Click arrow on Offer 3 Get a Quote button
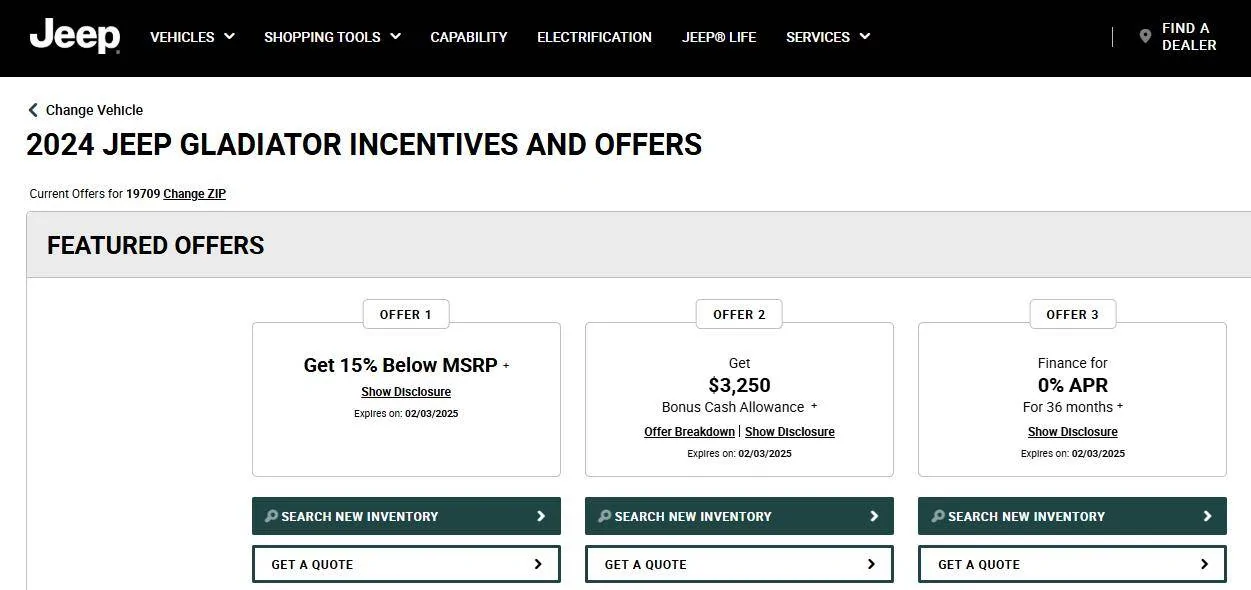1251x590 pixels. pos(1204,564)
